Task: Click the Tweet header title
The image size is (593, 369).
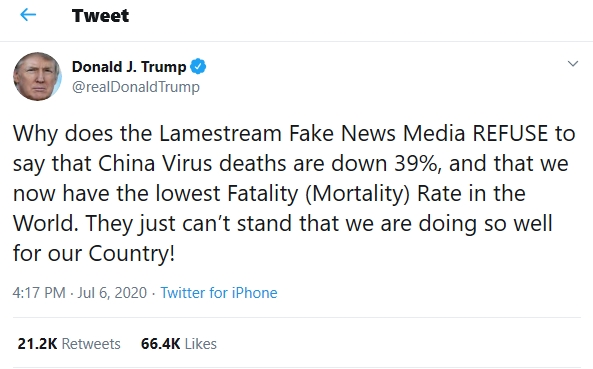Action: (x=101, y=16)
